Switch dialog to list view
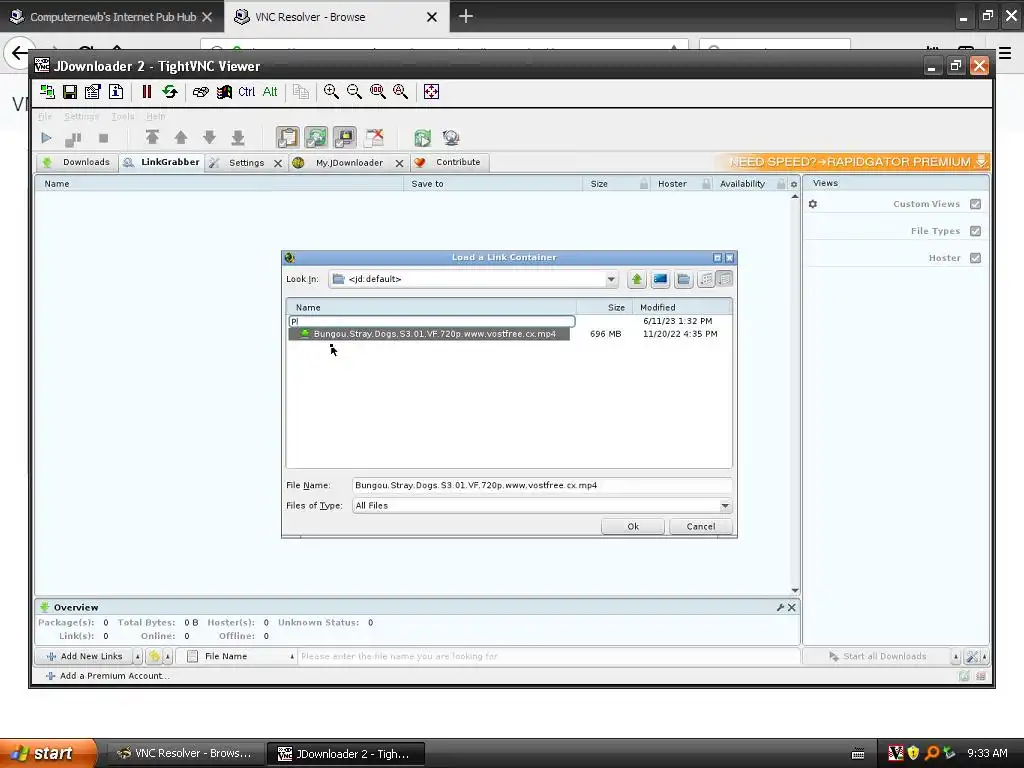Image resolution: width=1024 pixels, height=768 pixels. [x=707, y=279]
